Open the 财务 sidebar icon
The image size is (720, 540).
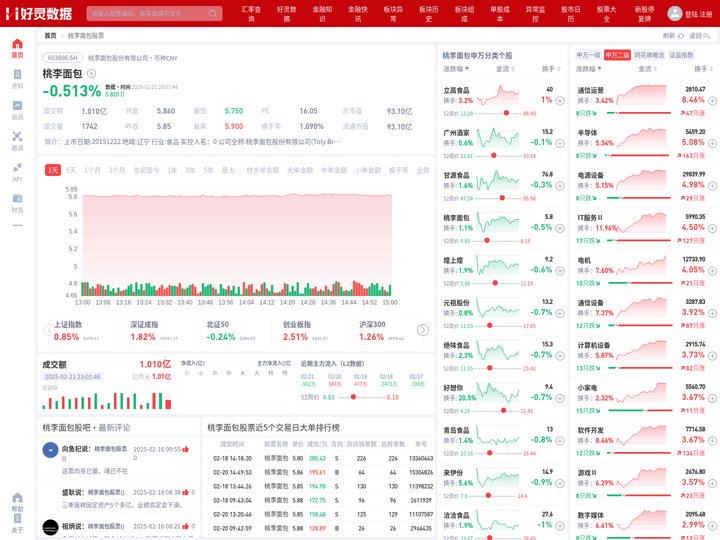pos(17,203)
